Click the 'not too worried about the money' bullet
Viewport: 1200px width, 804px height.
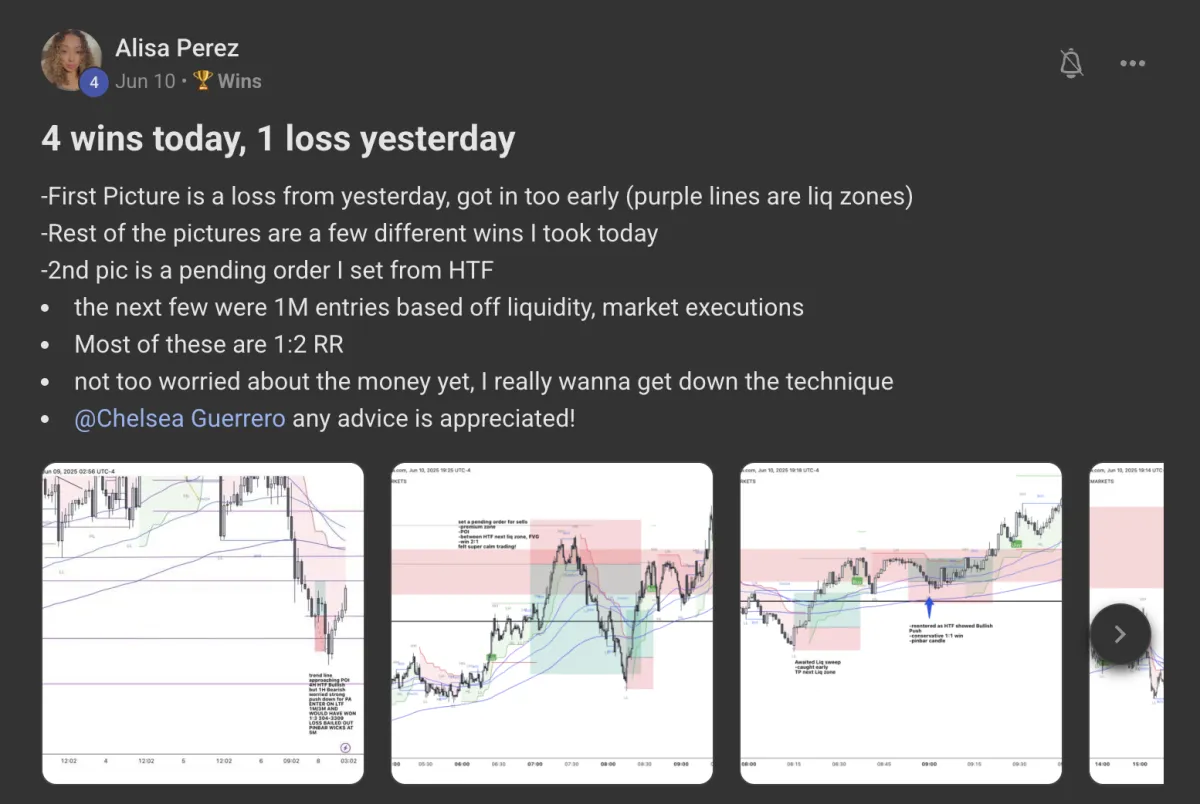pyautogui.click(x=484, y=381)
